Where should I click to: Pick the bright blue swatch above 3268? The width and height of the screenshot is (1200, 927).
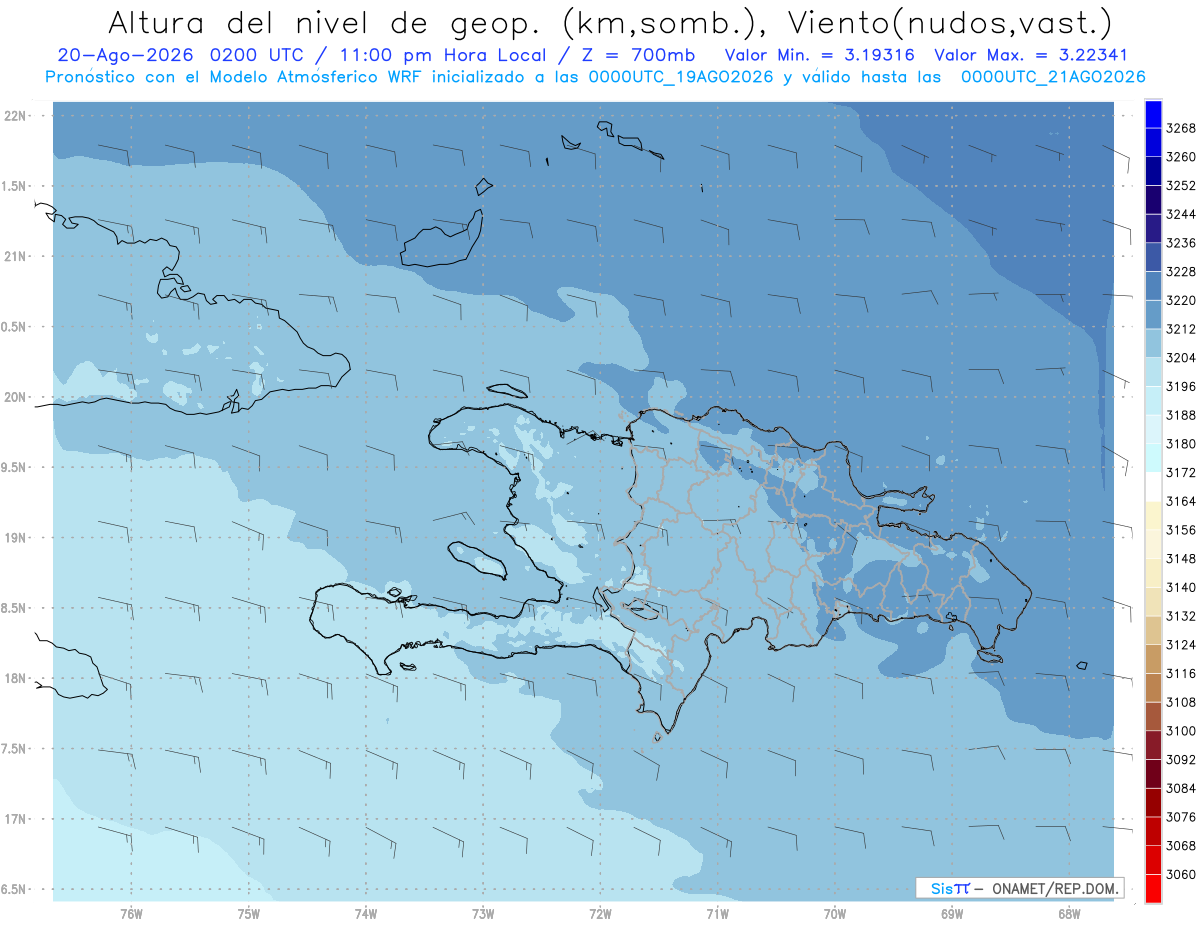tap(1152, 114)
